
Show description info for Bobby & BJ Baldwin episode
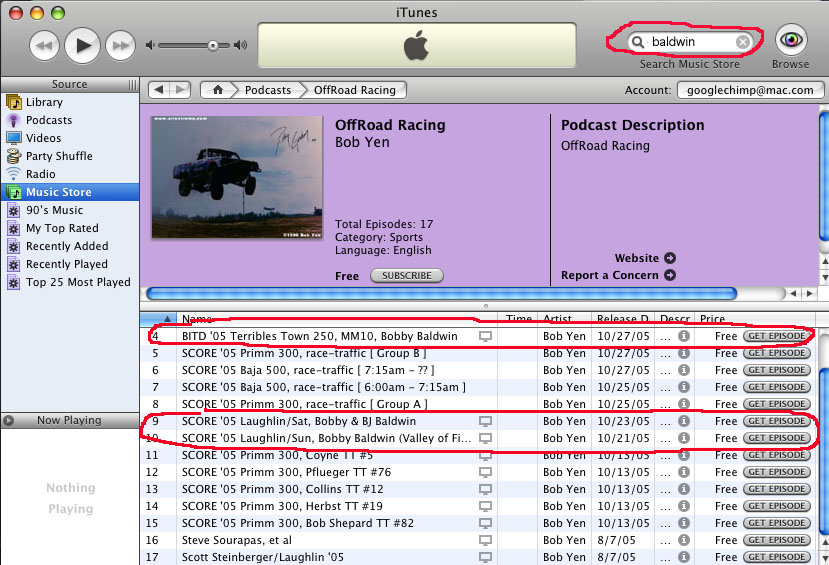(x=684, y=421)
